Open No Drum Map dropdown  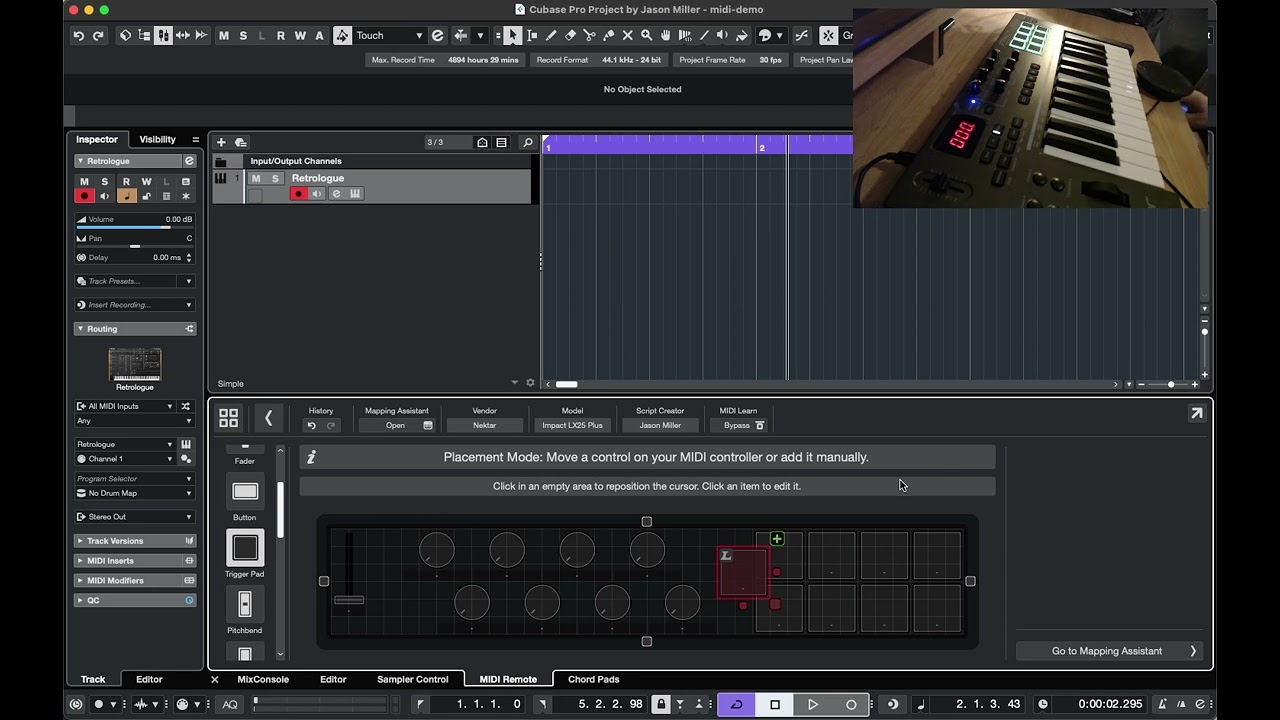coord(134,493)
